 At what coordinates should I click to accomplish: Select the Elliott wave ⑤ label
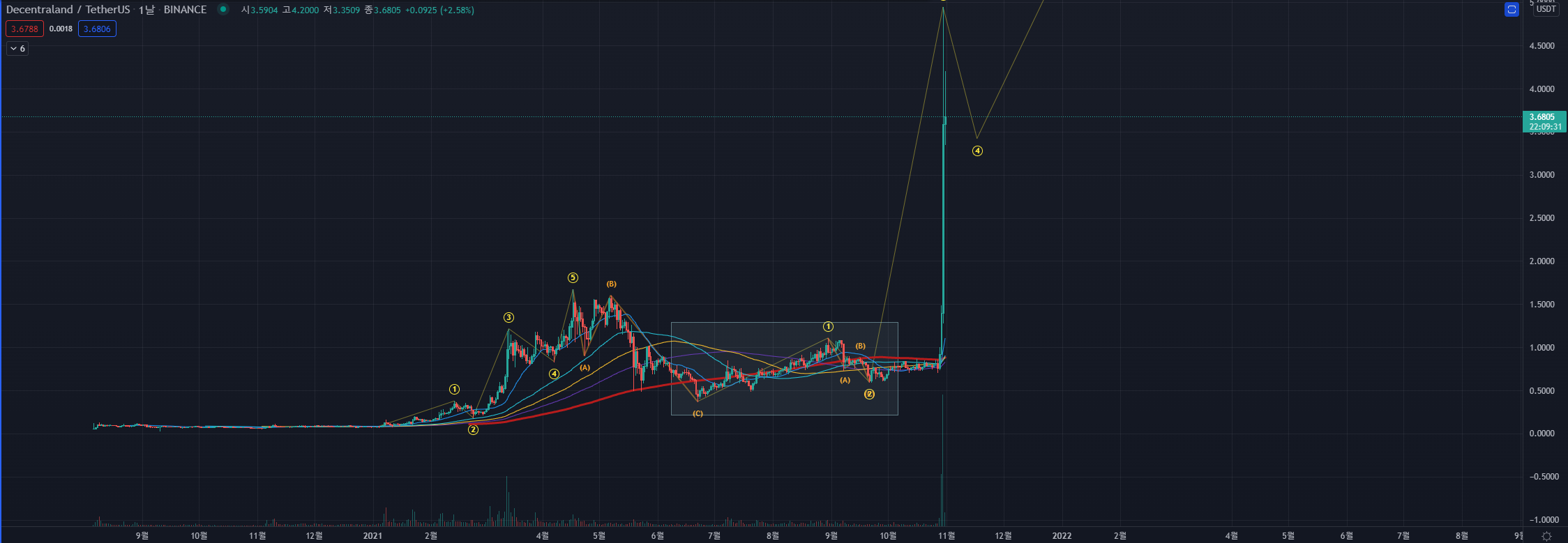573,278
